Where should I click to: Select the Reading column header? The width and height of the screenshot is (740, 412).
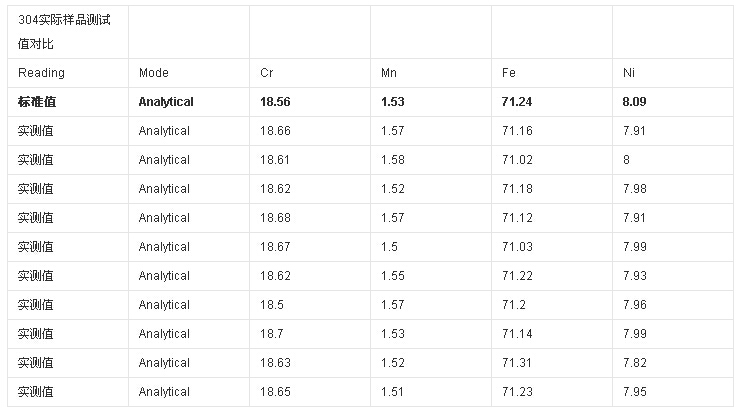coord(41,73)
